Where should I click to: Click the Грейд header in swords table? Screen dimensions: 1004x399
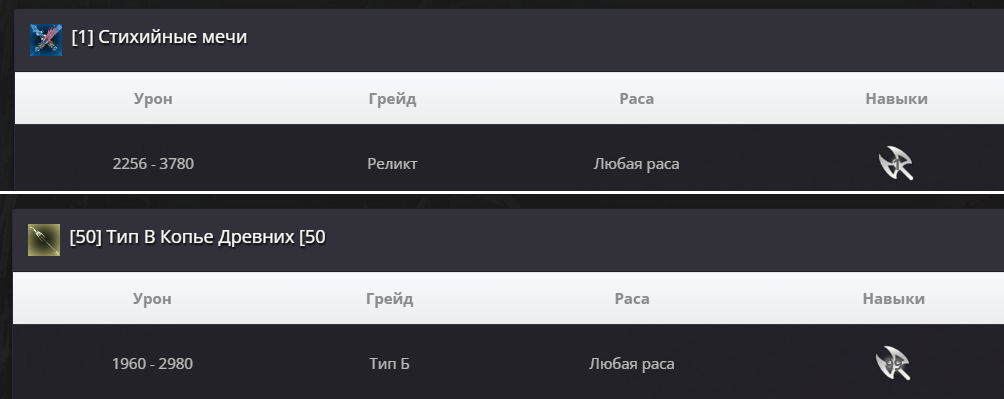point(393,99)
